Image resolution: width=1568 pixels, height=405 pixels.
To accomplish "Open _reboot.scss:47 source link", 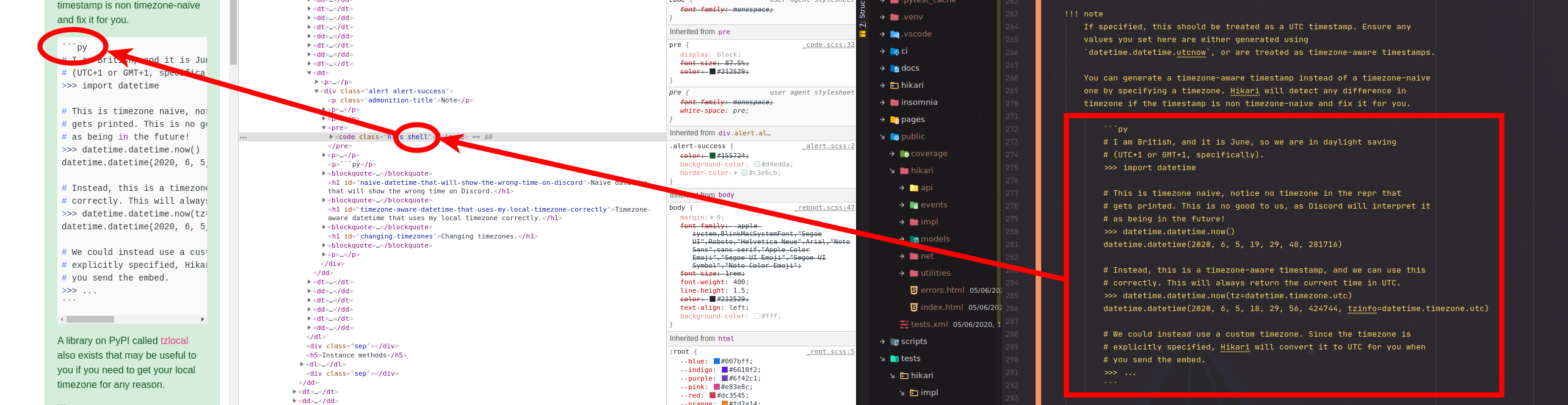I will tap(825, 208).
